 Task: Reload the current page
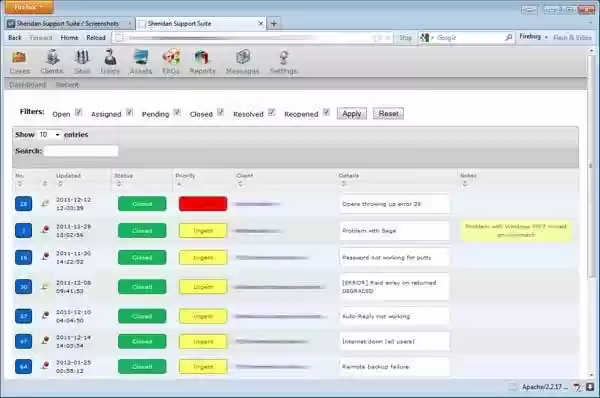click(x=96, y=38)
